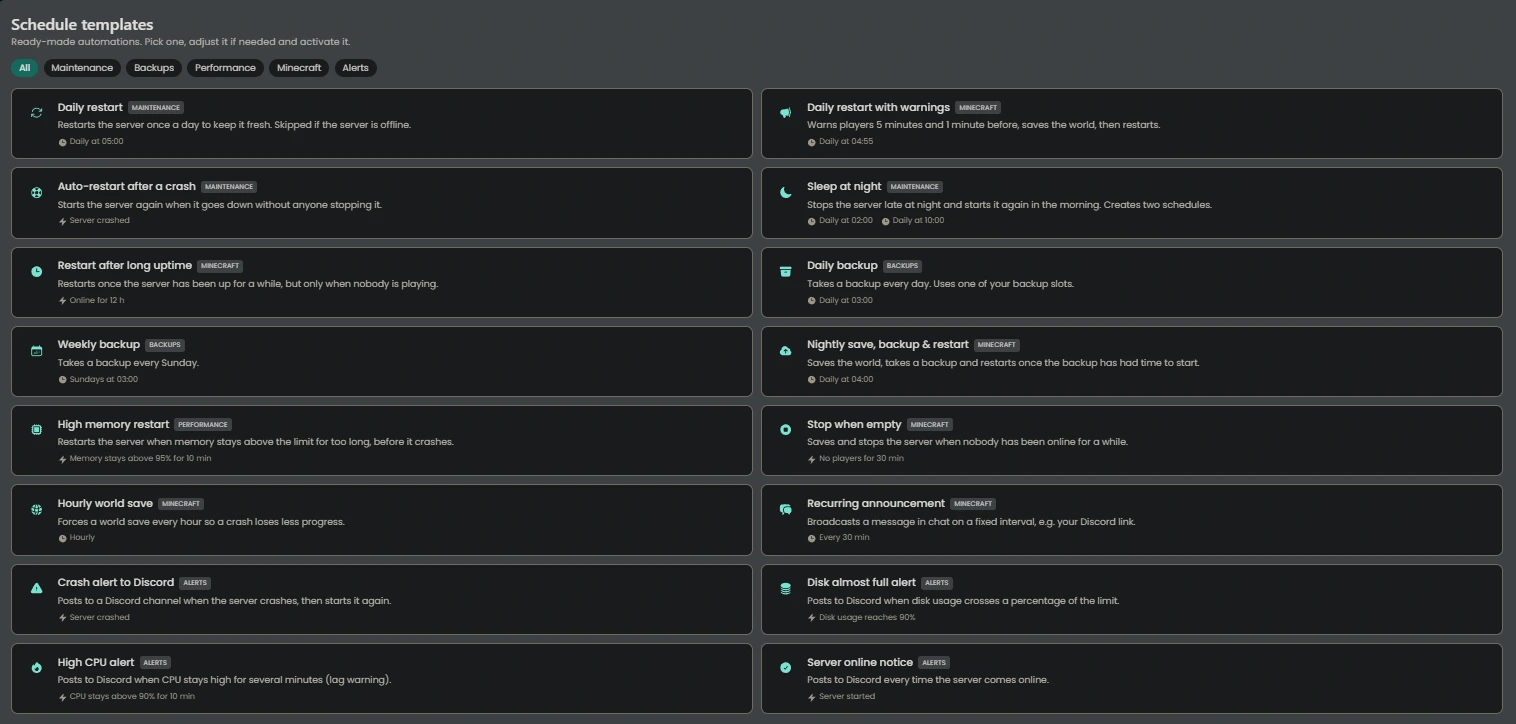The height and width of the screenshot is (724, 1516).
Task: Select the Recurring announcement title
Action: 876,503
